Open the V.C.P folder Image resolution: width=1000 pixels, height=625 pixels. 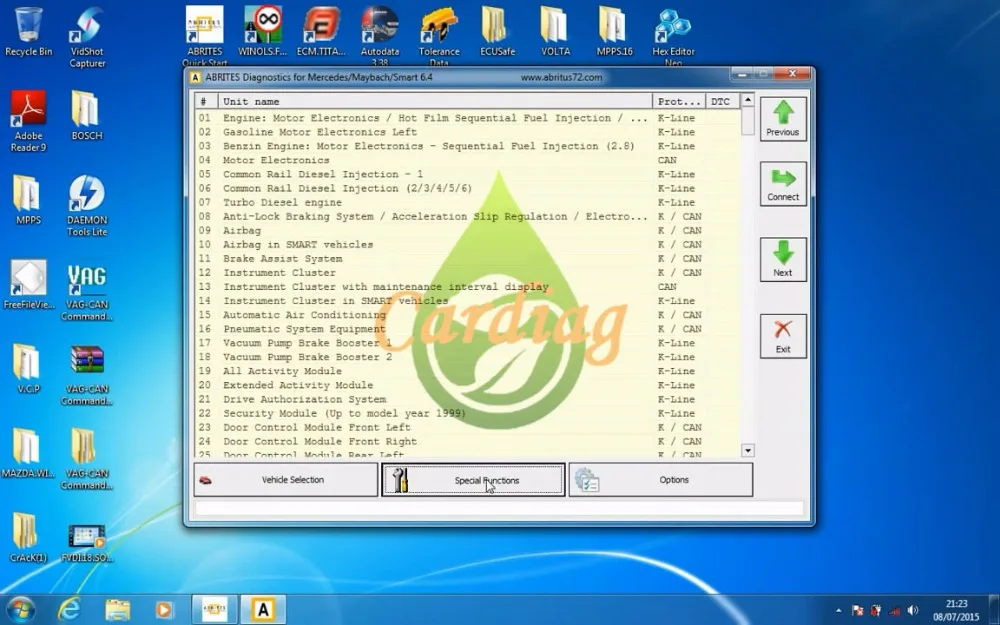click(28, 369)
